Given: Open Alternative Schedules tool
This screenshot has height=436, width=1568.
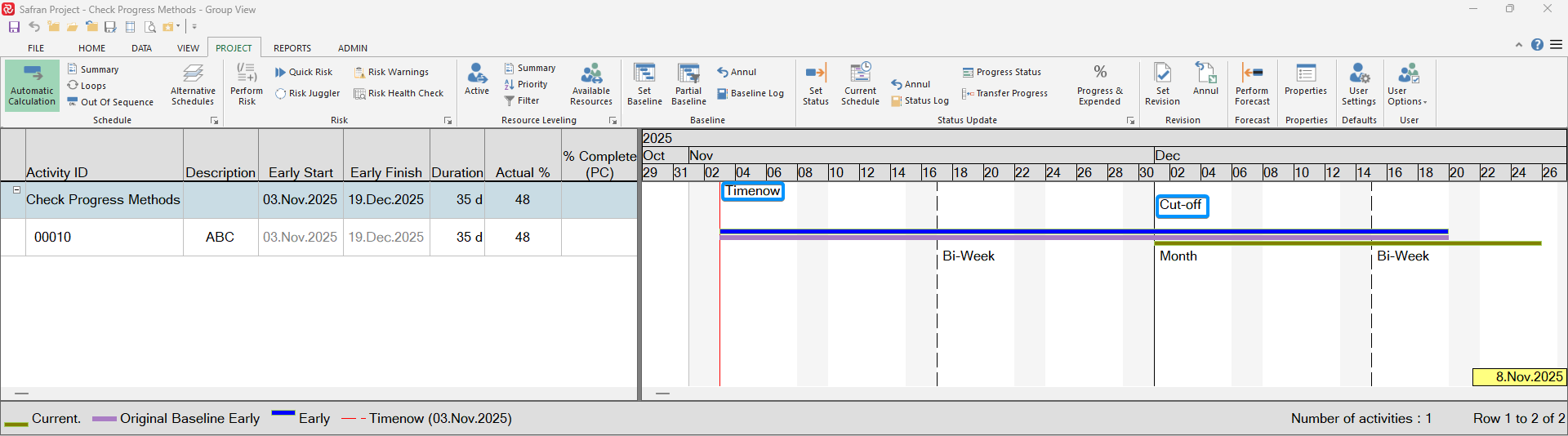Looking at the screenshot, I should click(x=193, y=85).
